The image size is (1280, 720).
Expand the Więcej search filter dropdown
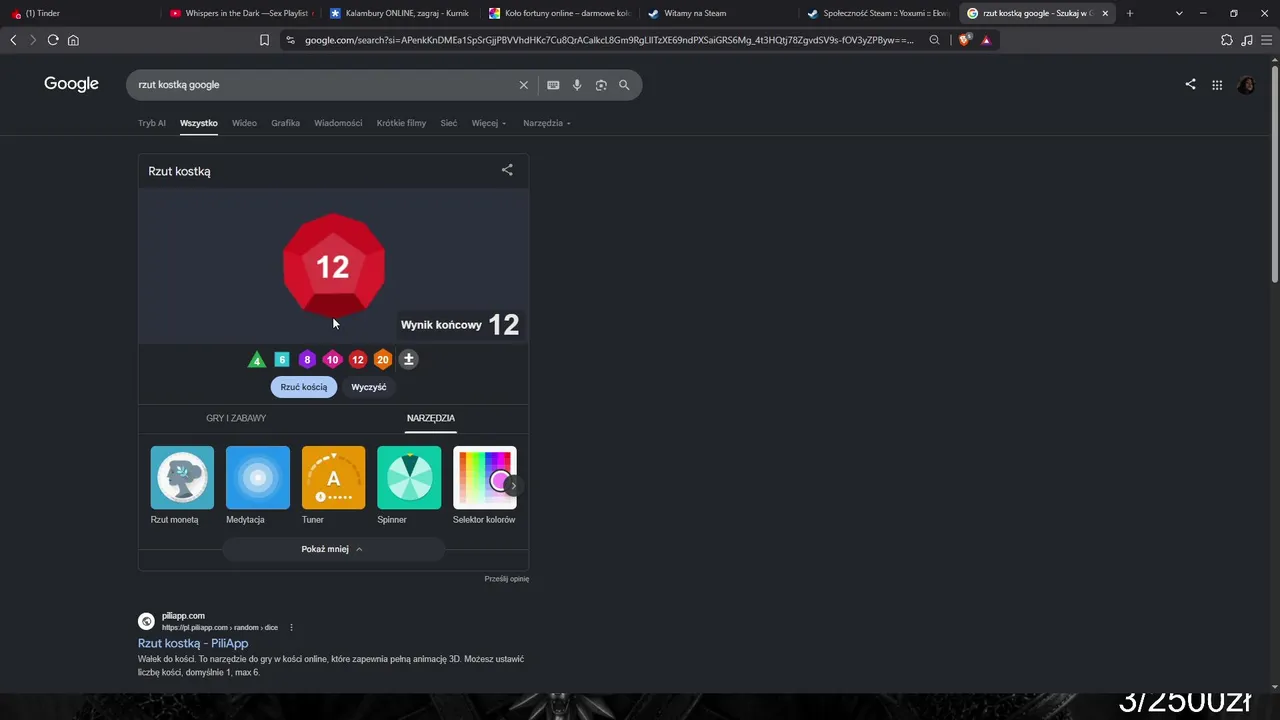[489, 123]
